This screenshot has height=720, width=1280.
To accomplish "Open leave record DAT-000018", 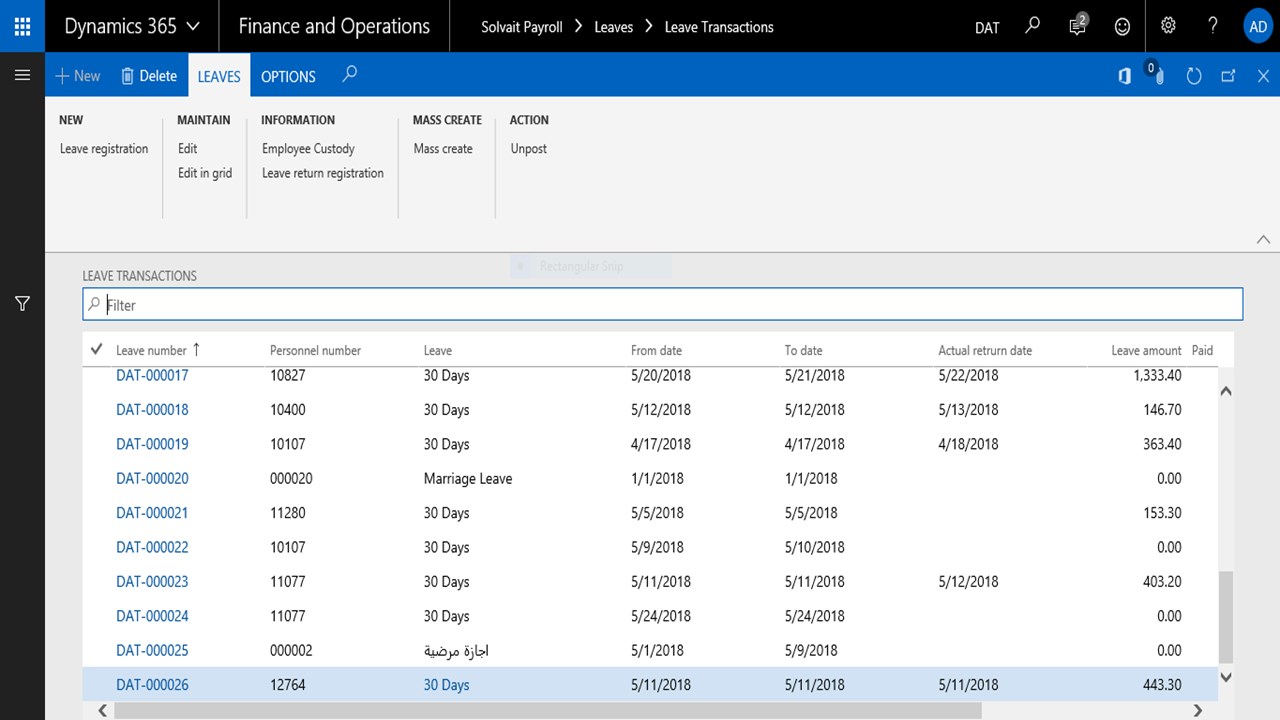I will 152,410.
